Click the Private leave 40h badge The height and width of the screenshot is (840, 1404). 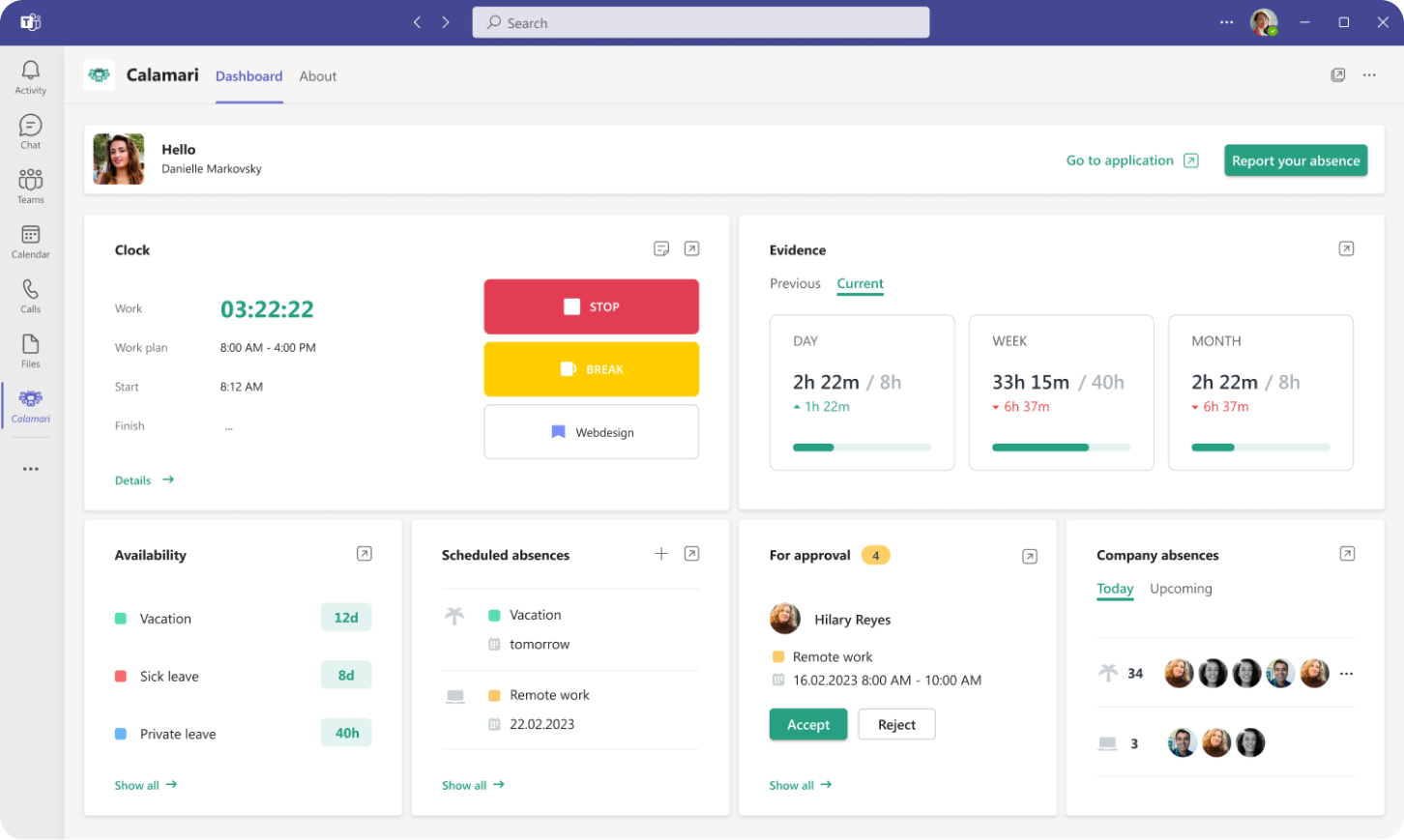(x=346, y=733)
